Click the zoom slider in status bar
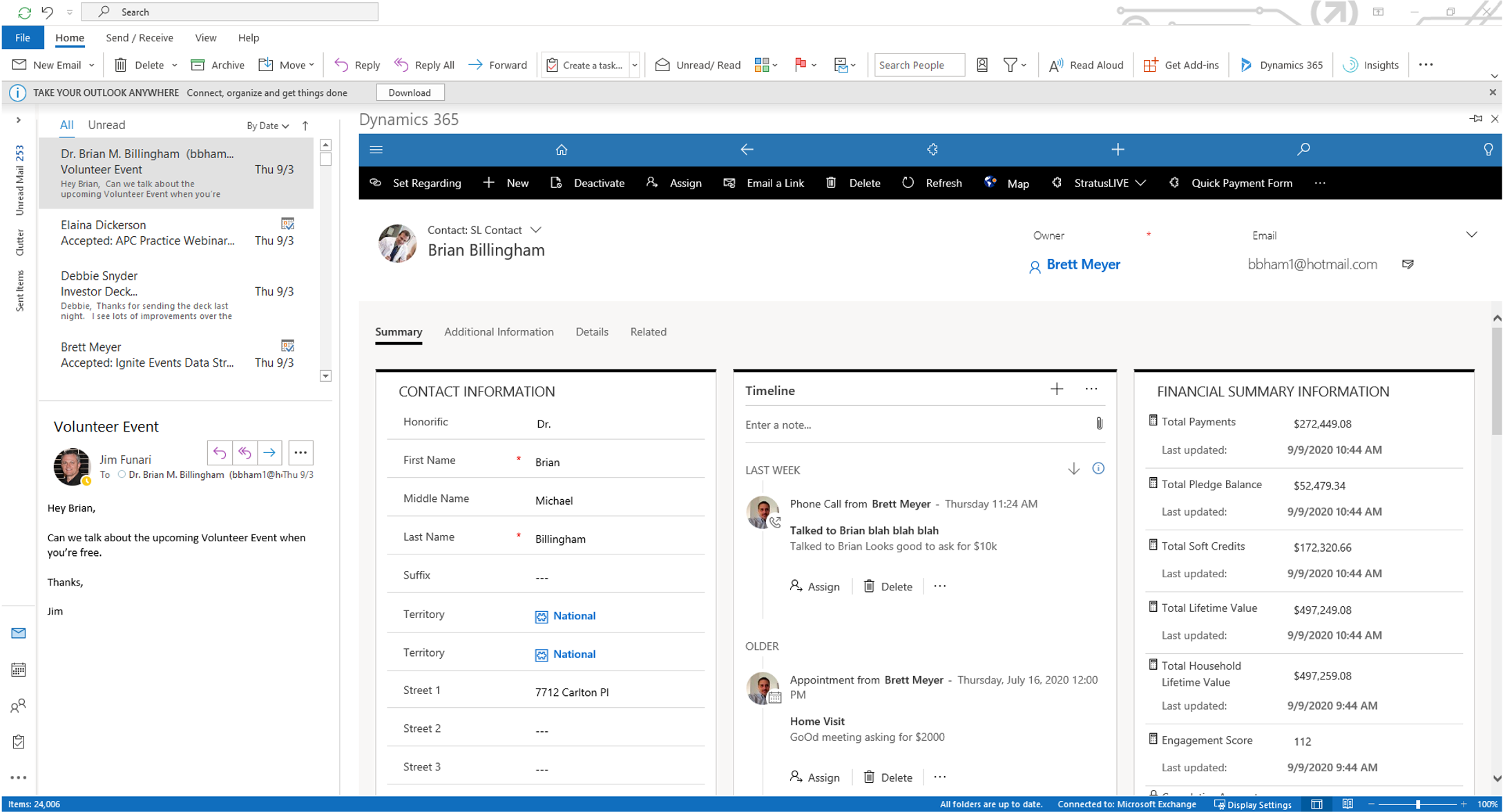The image size is (1503, 812). [x=1417, y=804]
